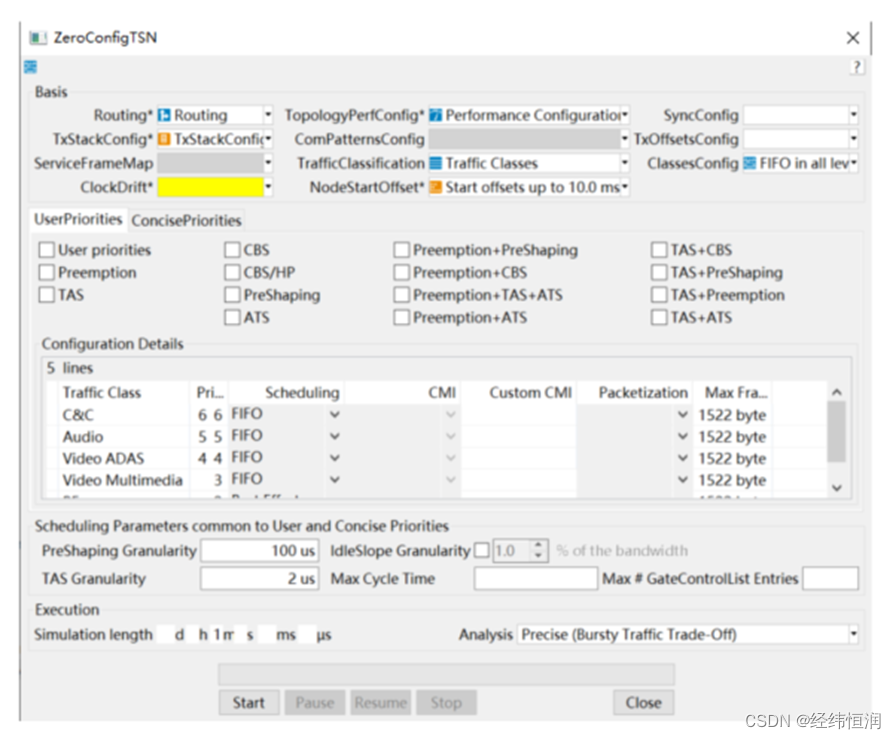The height and width of the screenshot is (739, 896).
Task: Open Scheduling dropdown for Audio row
Action: [x=335, y=436]
